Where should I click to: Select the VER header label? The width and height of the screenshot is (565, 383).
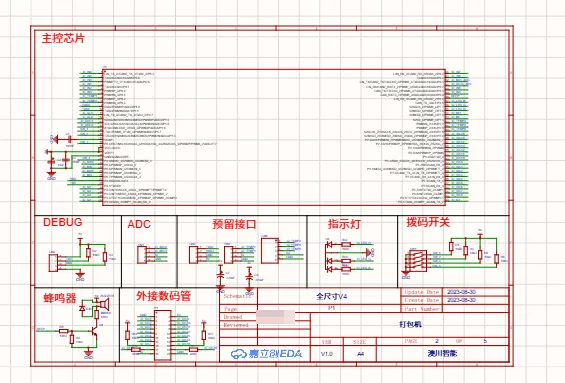326,341
